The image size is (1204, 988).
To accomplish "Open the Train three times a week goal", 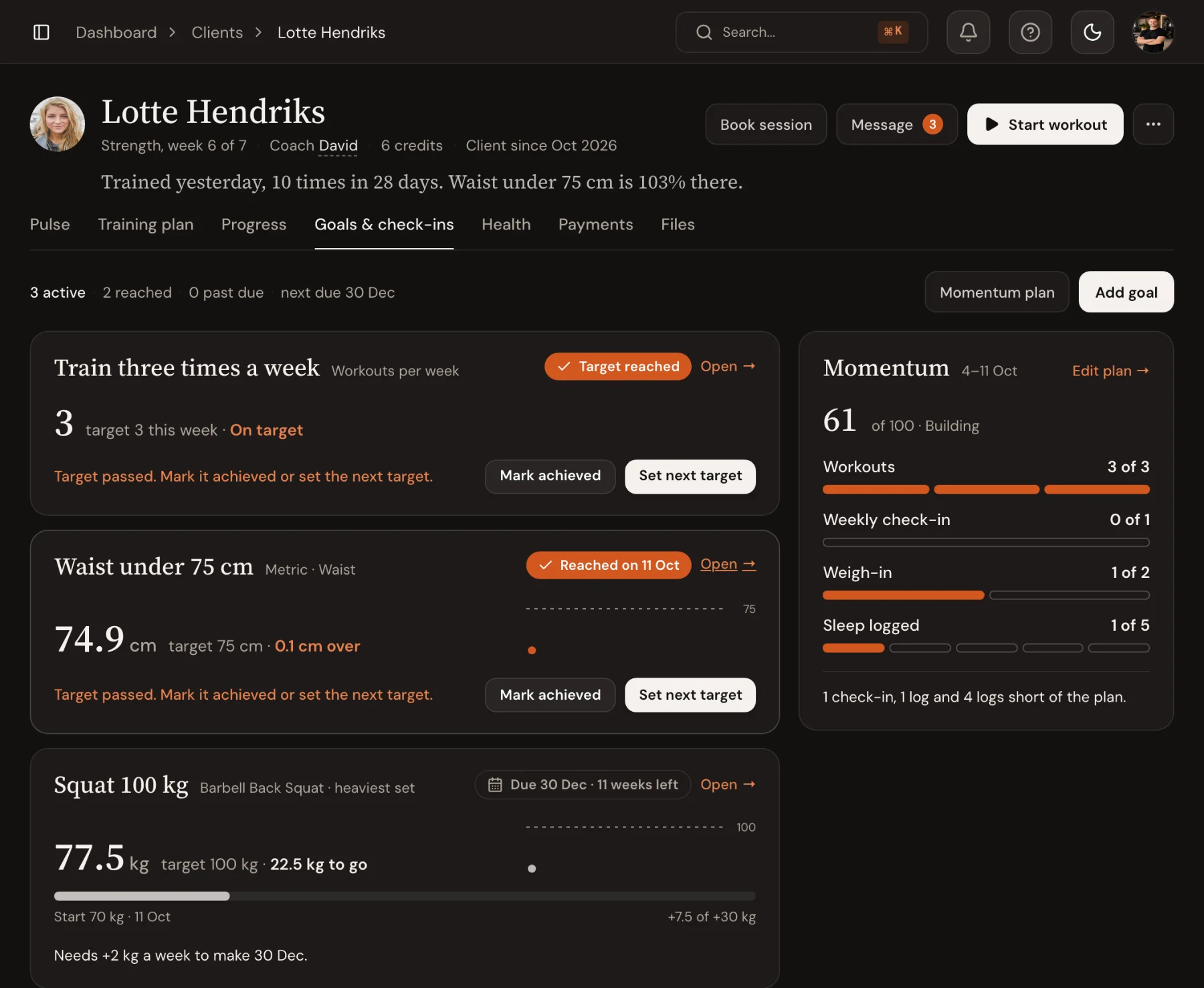I will (x=728, y=367).
